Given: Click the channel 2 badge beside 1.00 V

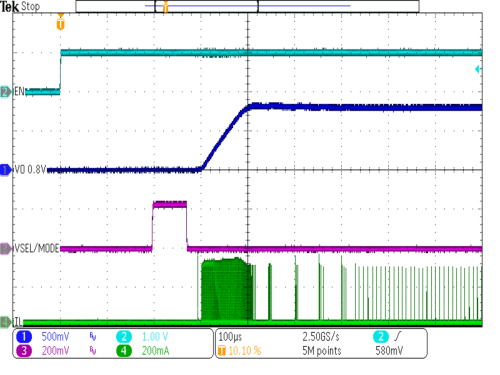Looking at the screenshot, I should (124, 337).
